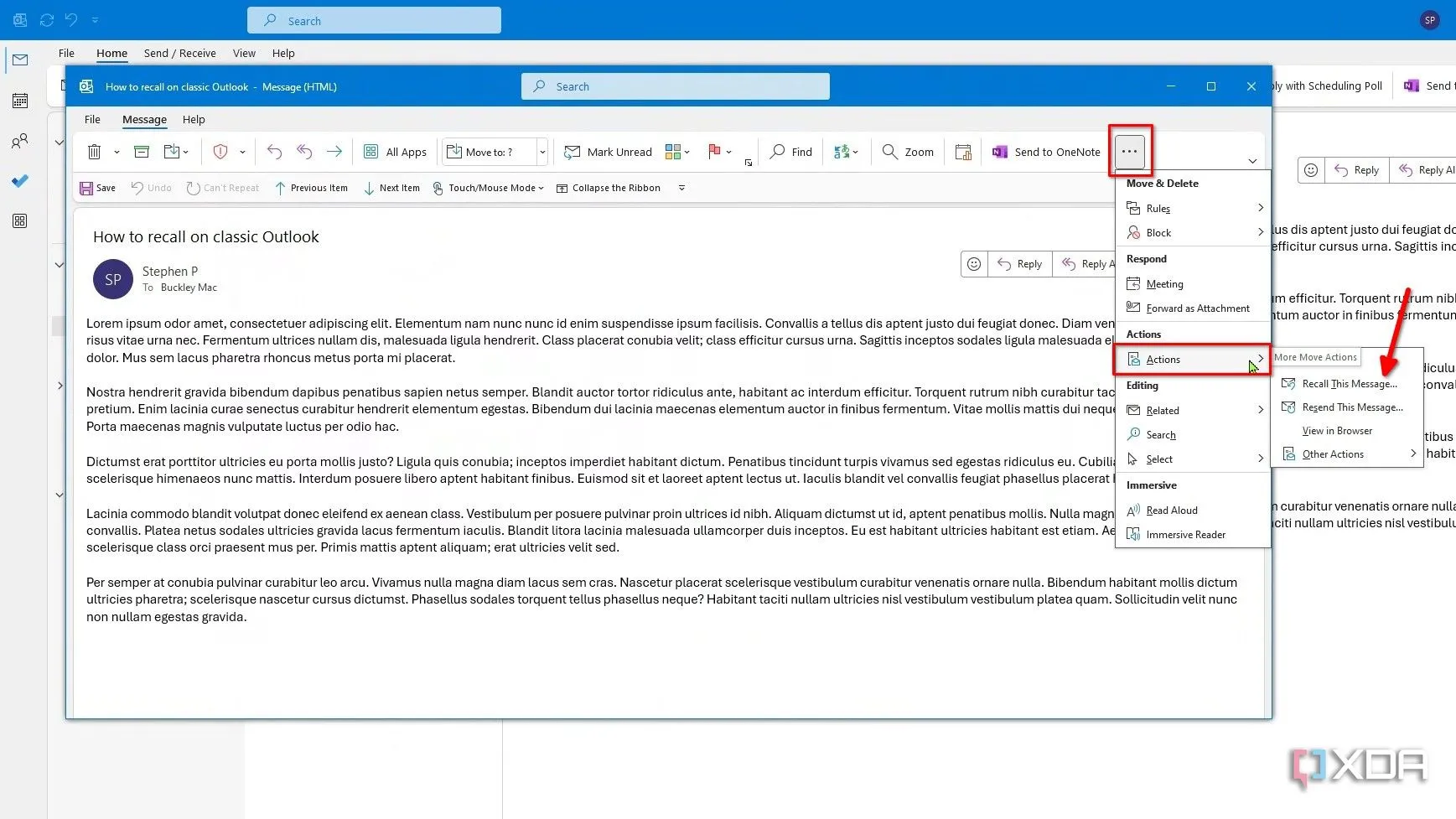Open the Other Actions submenu
Screen dimensions: 1456x819
pos(1348,454)
